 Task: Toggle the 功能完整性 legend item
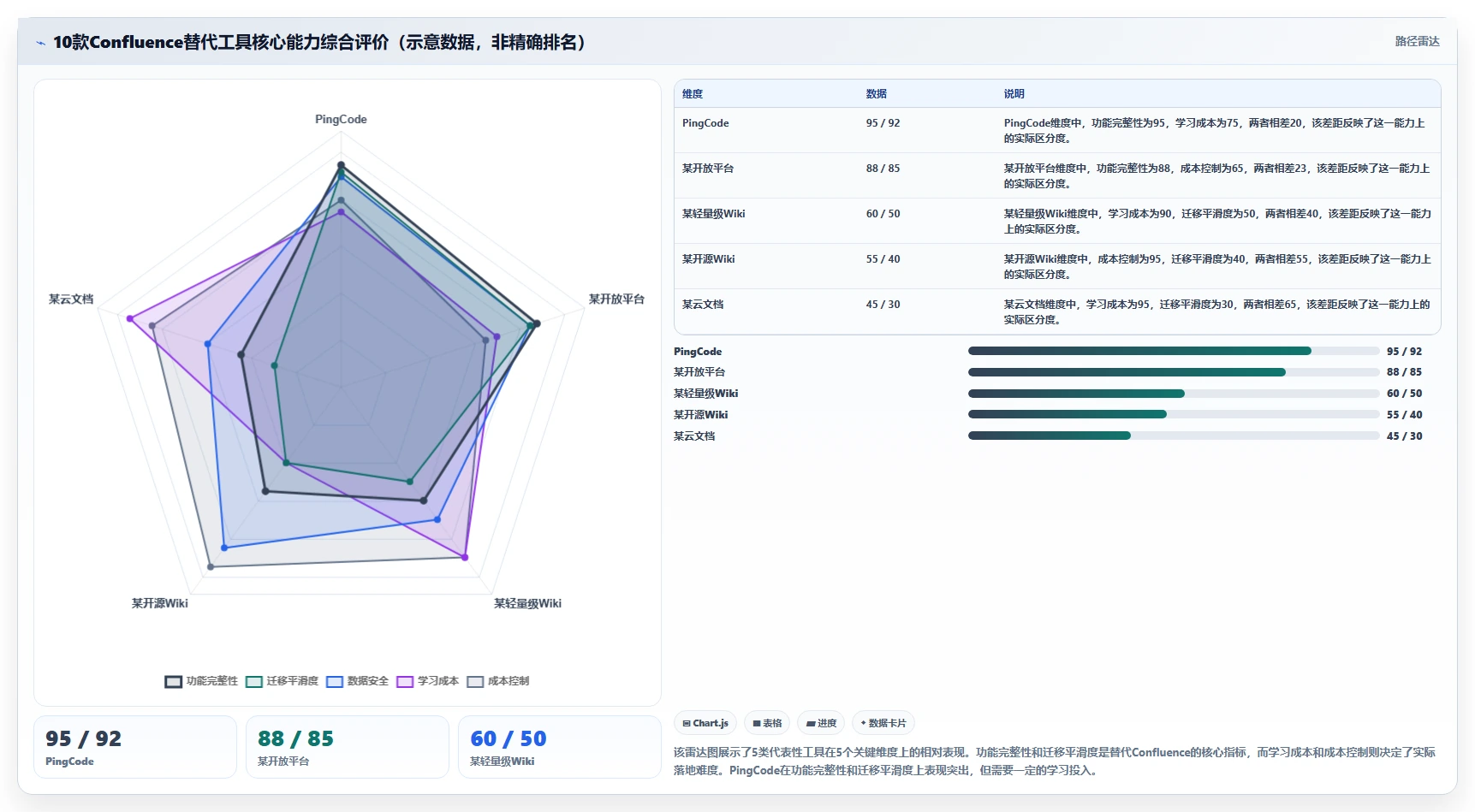pos(201,681)
